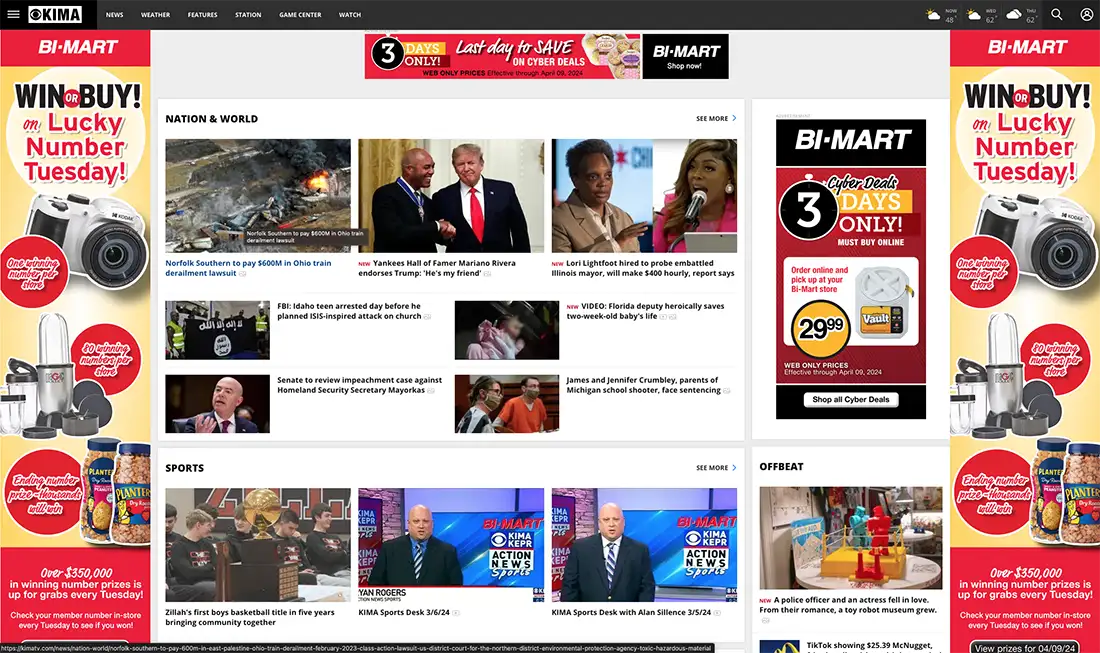Click the Sports Desk 3/5/24 video thumbnail
The image size is (1100, 653).
click(644, 545)
